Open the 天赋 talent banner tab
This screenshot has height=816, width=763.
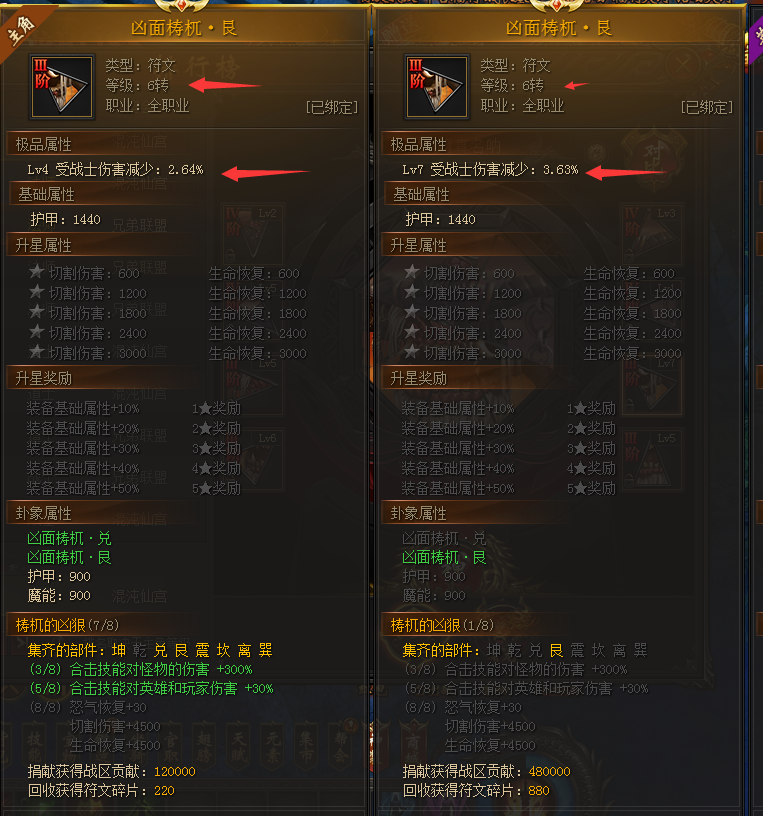point(239,747)
